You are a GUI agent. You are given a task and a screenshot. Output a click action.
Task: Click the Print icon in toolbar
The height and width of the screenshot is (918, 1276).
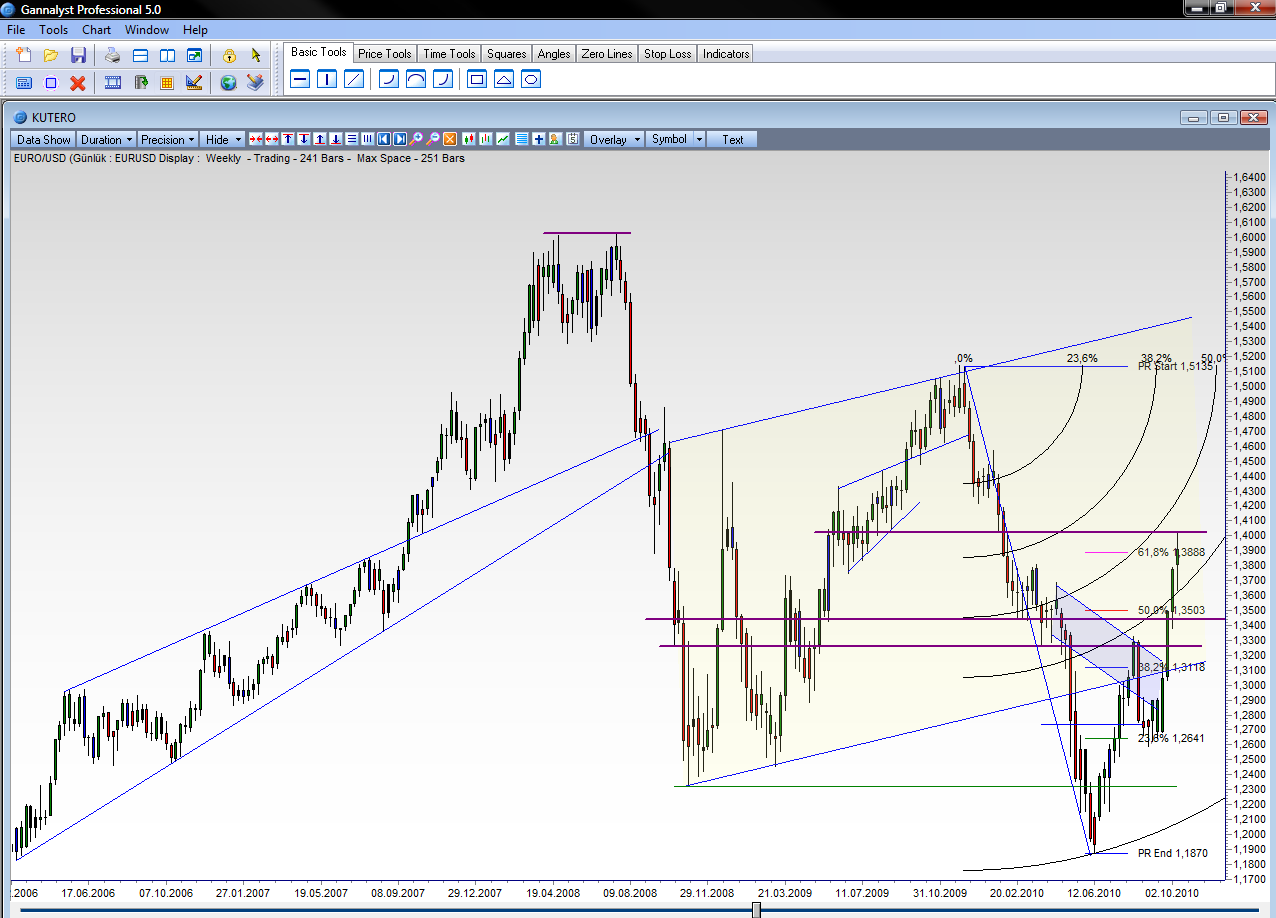(x=113, y=55)
